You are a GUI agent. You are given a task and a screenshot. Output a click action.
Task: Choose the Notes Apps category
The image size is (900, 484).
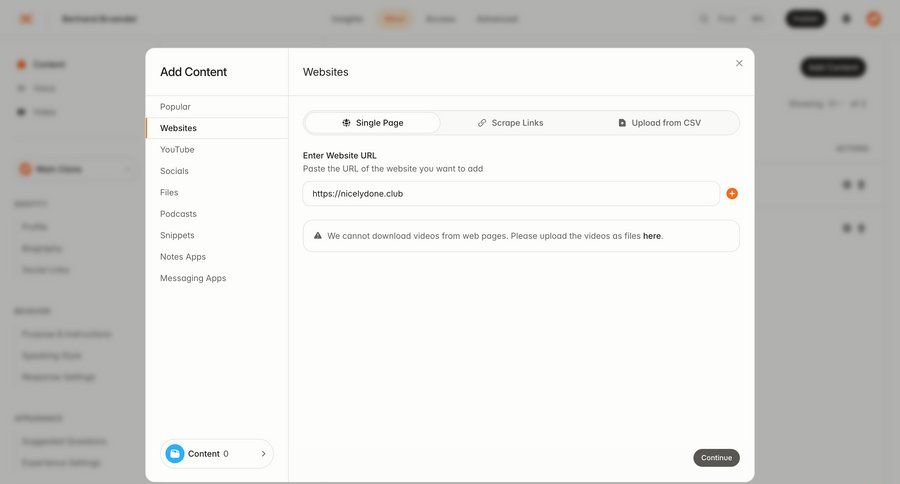click(x=217, y=257)
